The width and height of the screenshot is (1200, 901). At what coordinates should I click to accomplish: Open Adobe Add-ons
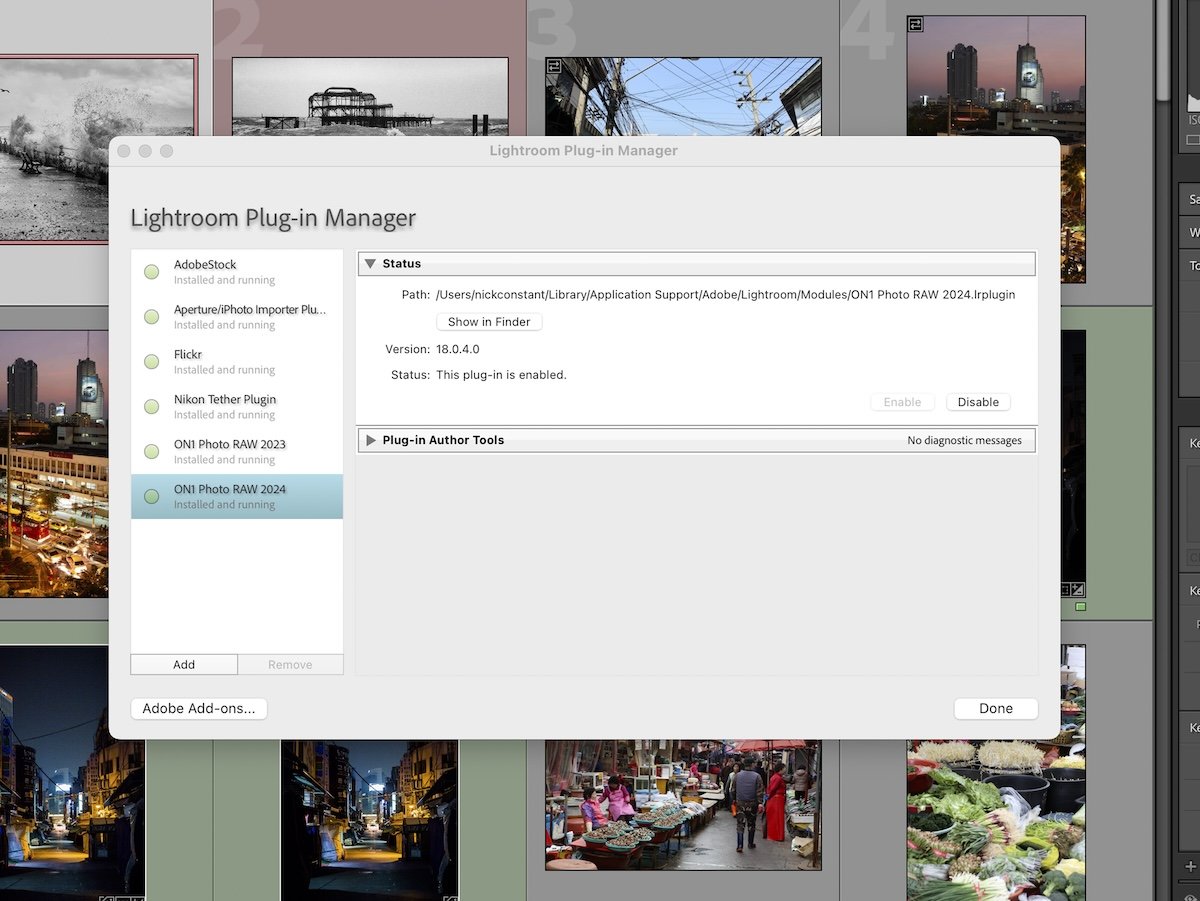(x=198, y=708)
